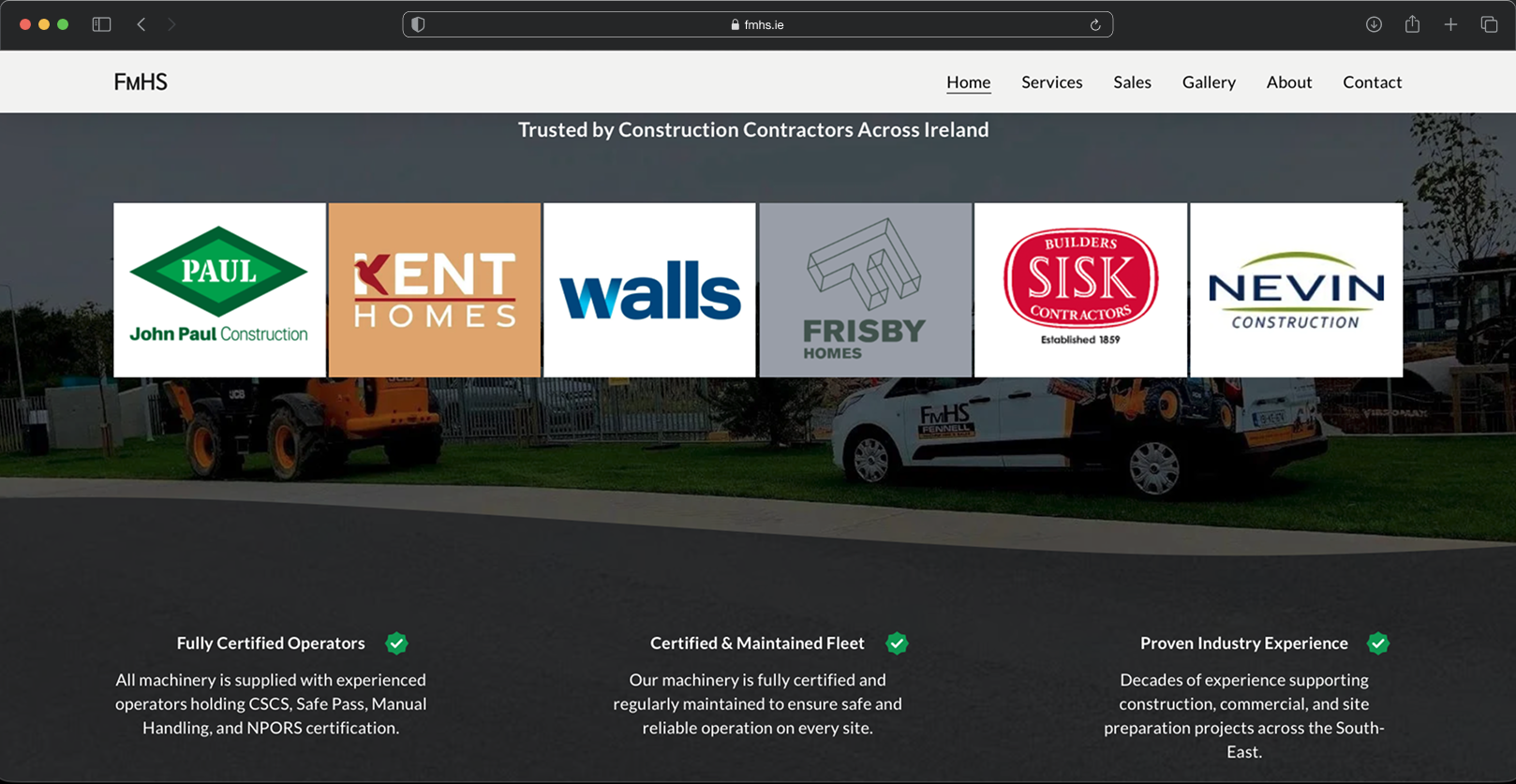Reload the page with refresh icon
Screen dimensions: 1516x784
point(1095,25)
